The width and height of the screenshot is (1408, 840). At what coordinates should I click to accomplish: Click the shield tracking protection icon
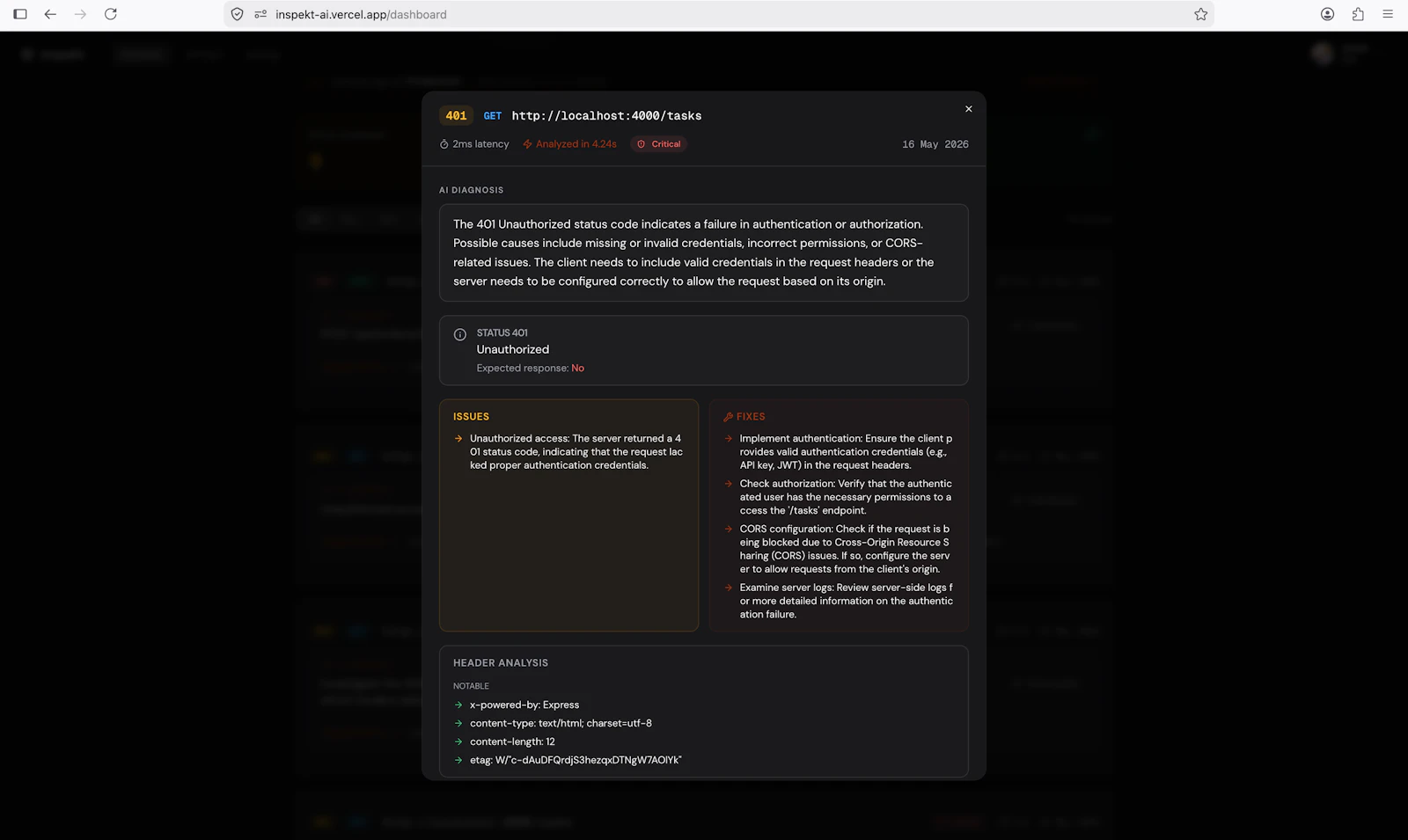pos(237,14)
